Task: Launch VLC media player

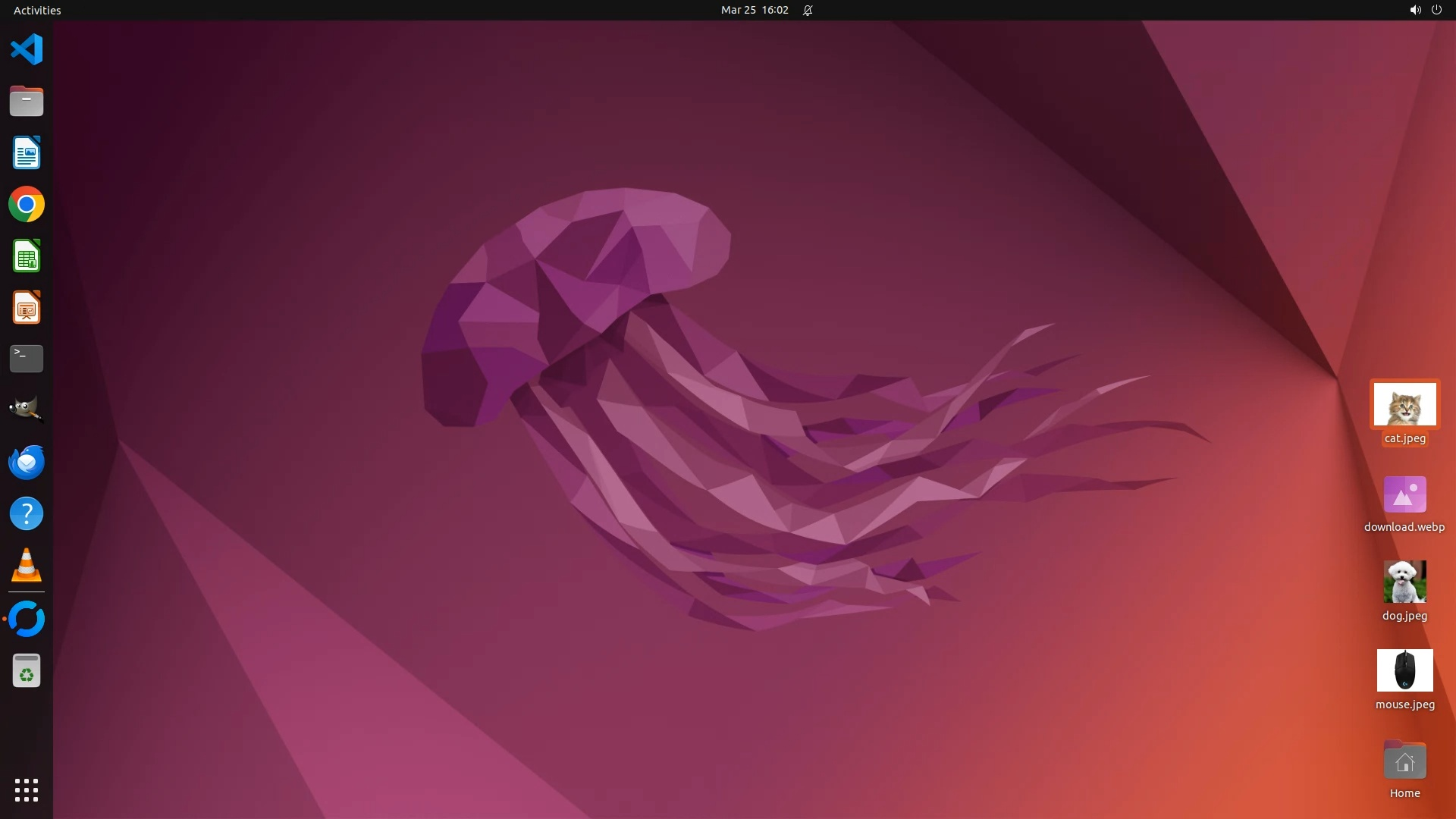Action: [x=27, y=566]
